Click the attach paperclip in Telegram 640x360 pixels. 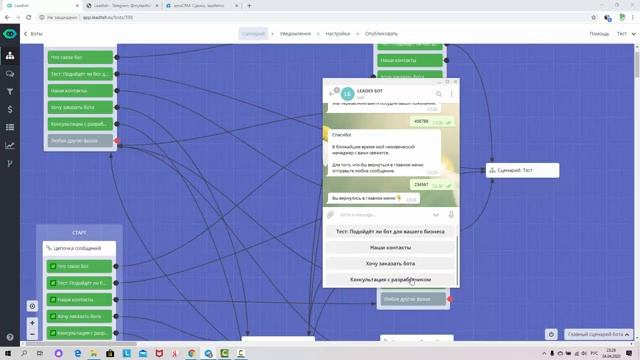tap(331, 215)
